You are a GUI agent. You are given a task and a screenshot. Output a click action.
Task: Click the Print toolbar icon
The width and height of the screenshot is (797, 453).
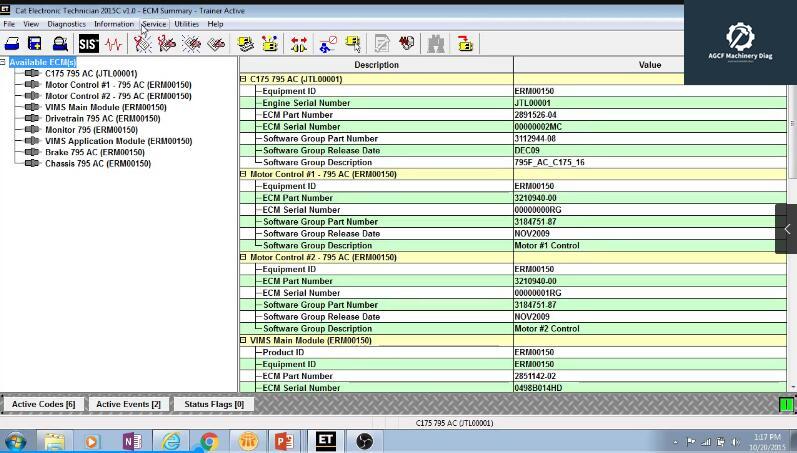(x=12, y=44)
